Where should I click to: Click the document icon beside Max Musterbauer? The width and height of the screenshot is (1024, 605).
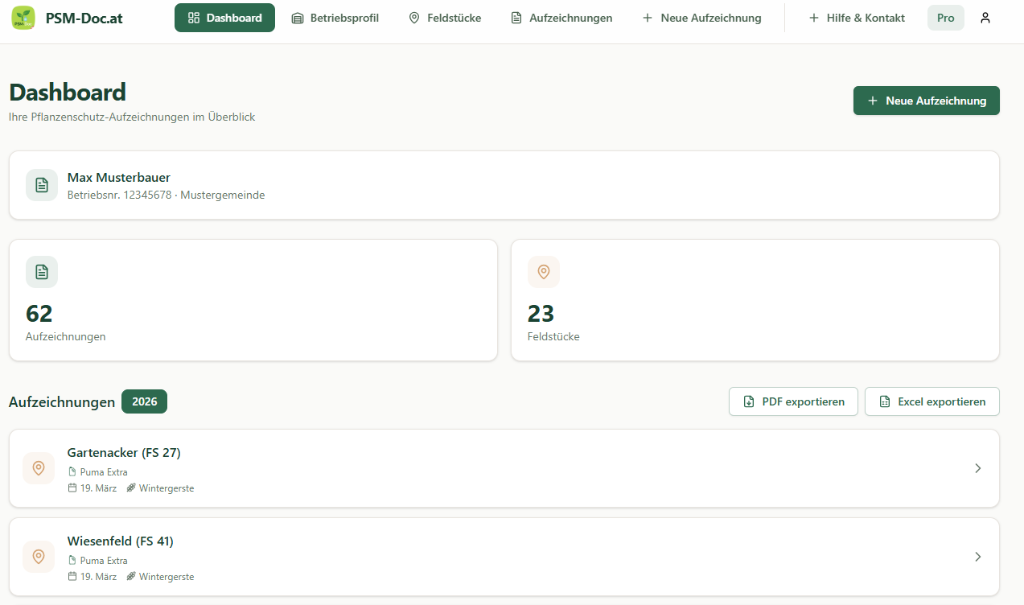coord(42,185)
